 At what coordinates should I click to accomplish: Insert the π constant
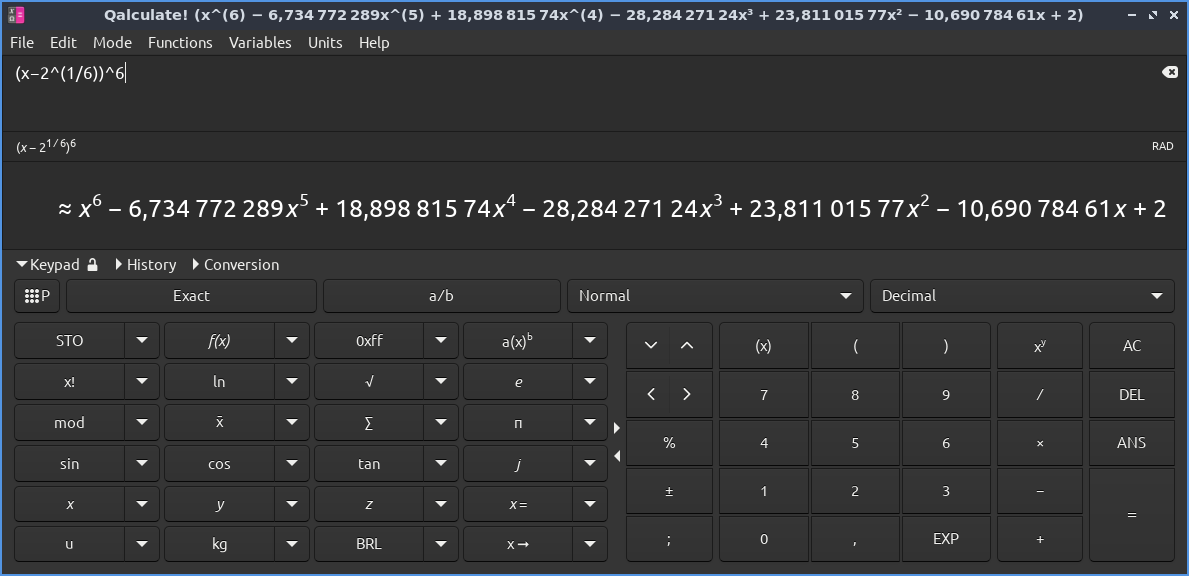point(519,422)
